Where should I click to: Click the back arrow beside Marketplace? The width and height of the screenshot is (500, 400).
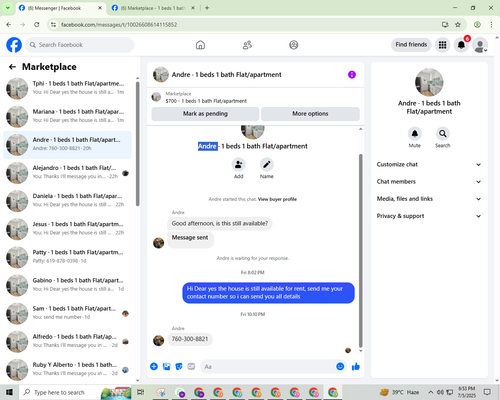12,67
